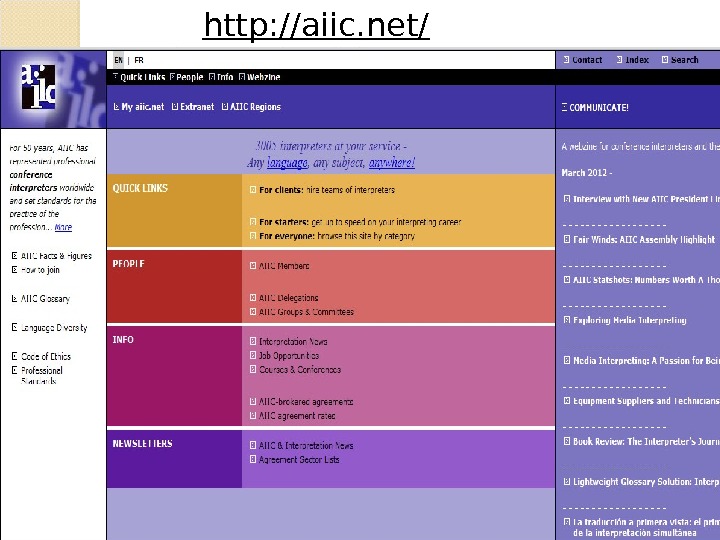Select People in the black menu bar
Image resolution: width=720 pixels, height=540 pixels.
pyautogui.click(x=189, y=77)
